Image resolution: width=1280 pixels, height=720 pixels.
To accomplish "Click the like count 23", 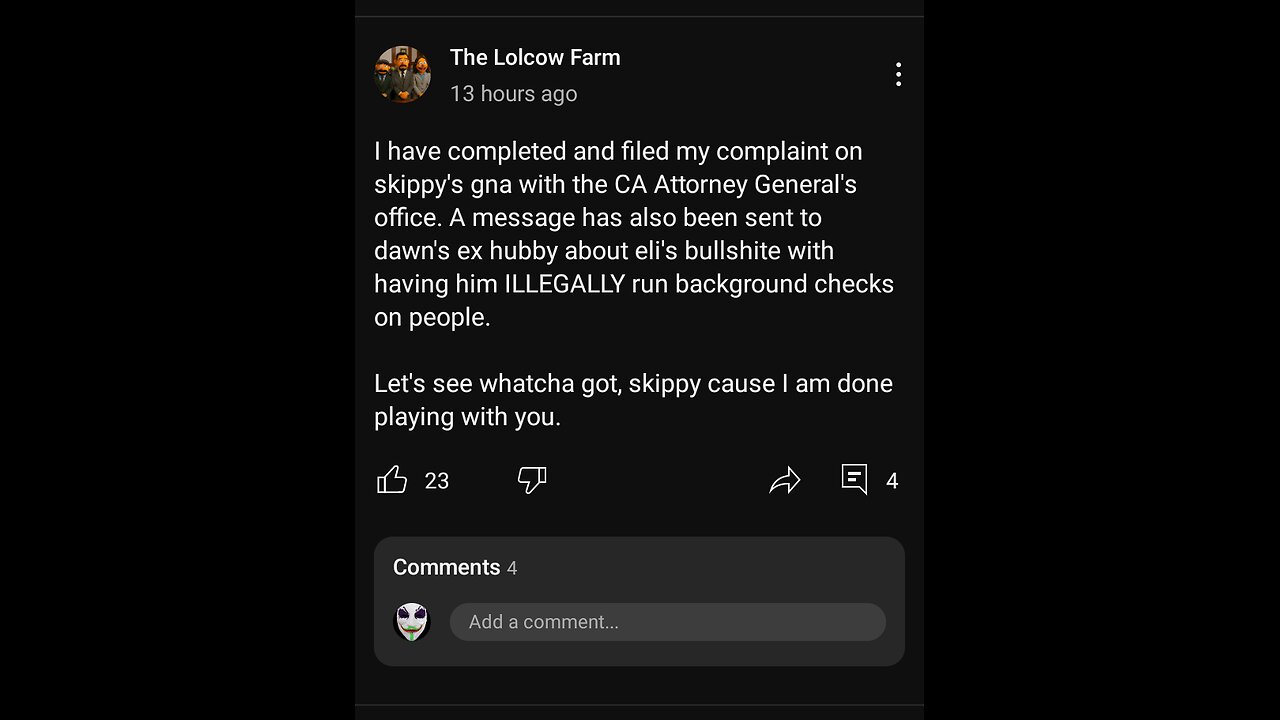I will coord(437,481).
